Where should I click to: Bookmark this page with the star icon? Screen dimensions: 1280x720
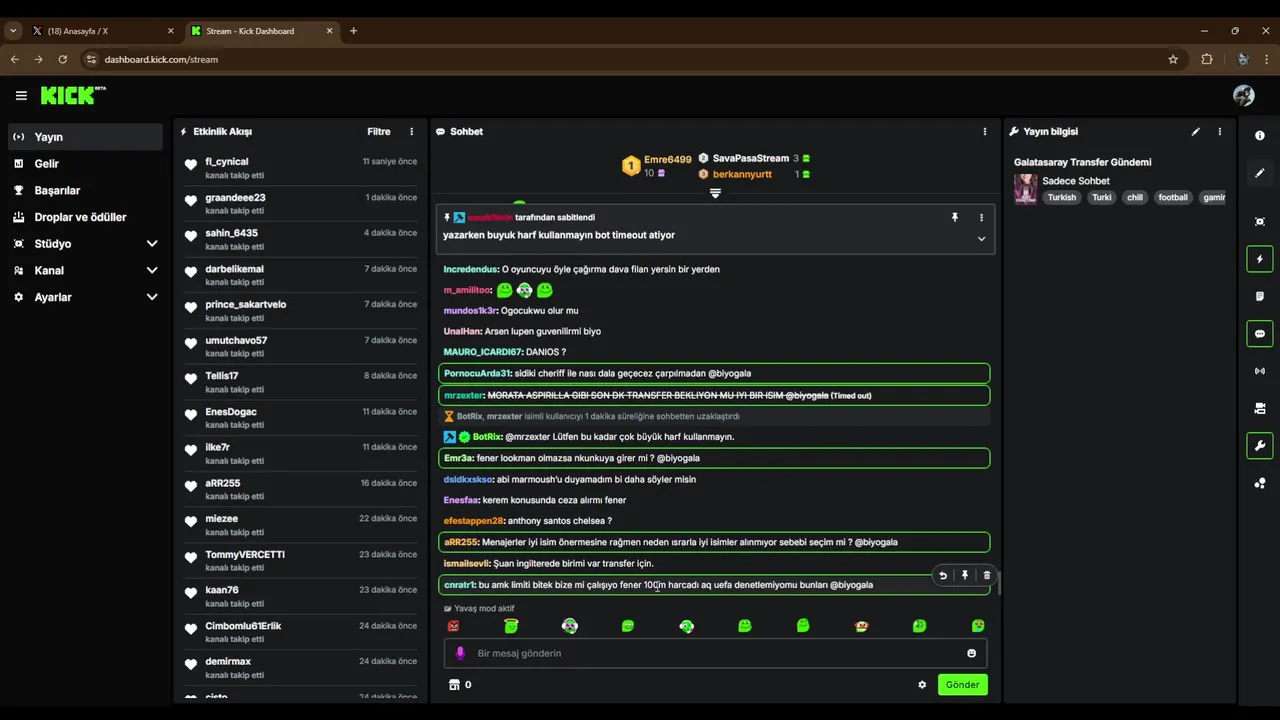pos(1173,59)
